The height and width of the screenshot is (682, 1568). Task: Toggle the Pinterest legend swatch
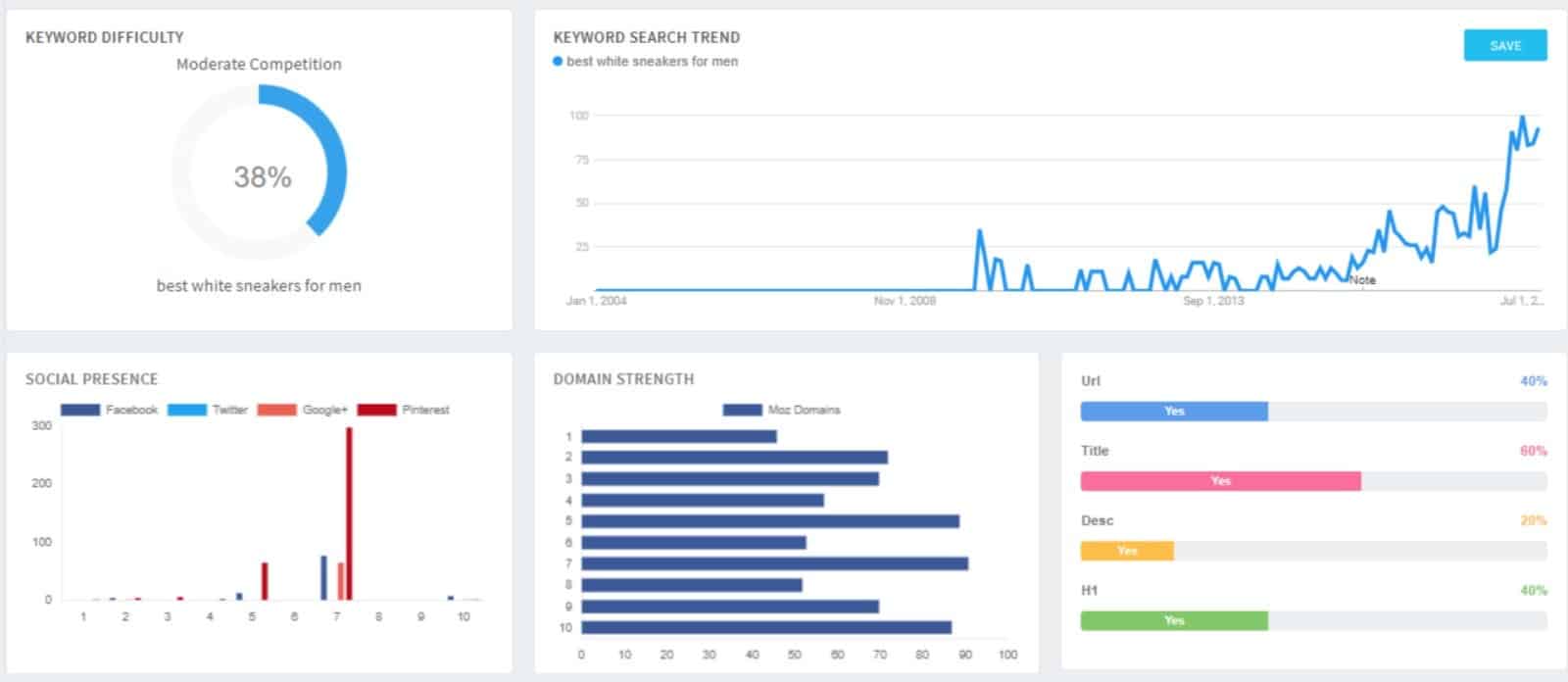point(376,410)
